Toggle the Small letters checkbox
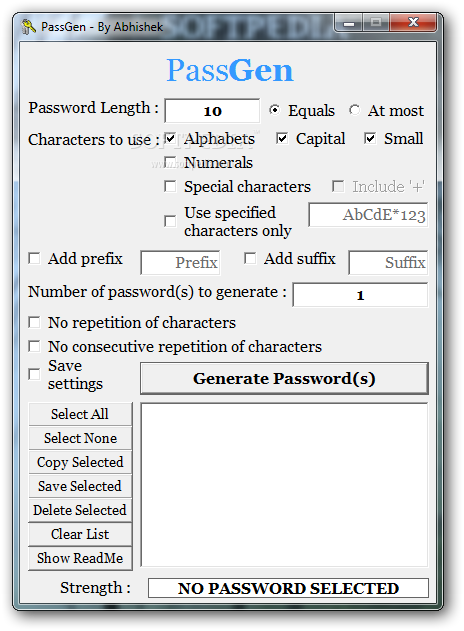This screenshot has width=464, height=631. [370, 139]
